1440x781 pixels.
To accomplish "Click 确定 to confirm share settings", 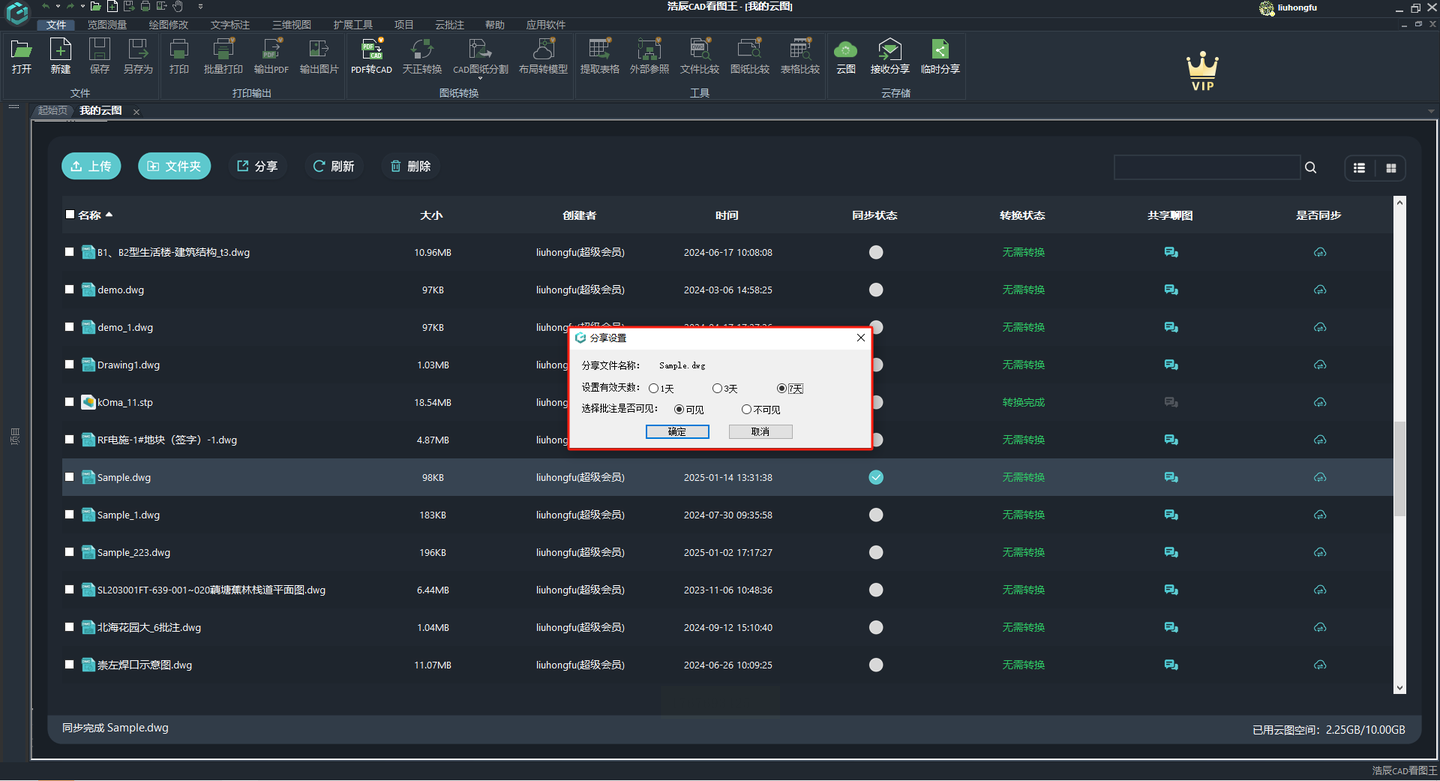I will (x=677, y=432).
